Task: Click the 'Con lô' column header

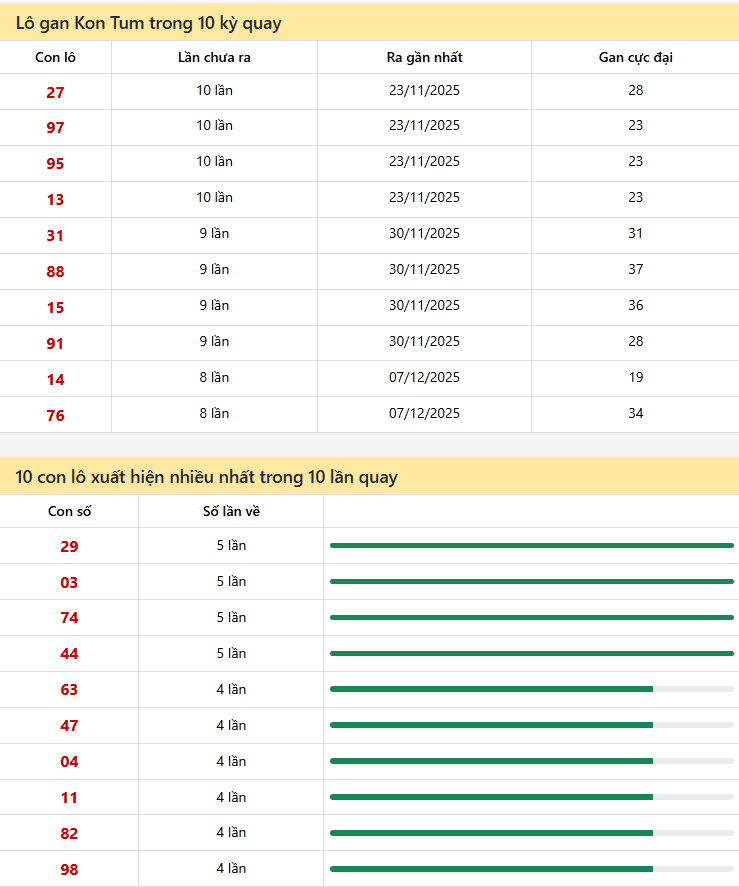Action: tap(55, 57)
